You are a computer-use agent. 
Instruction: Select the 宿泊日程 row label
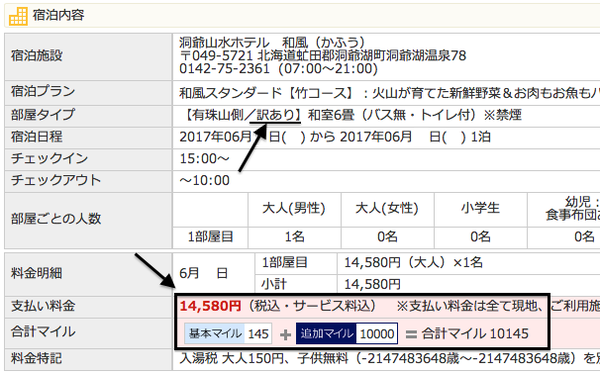point(37,137)
